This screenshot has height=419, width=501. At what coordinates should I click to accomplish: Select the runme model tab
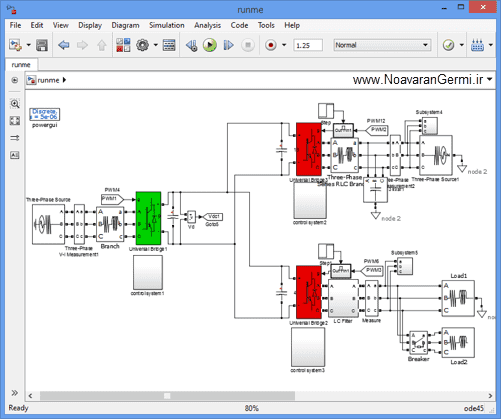coord(21,65)
